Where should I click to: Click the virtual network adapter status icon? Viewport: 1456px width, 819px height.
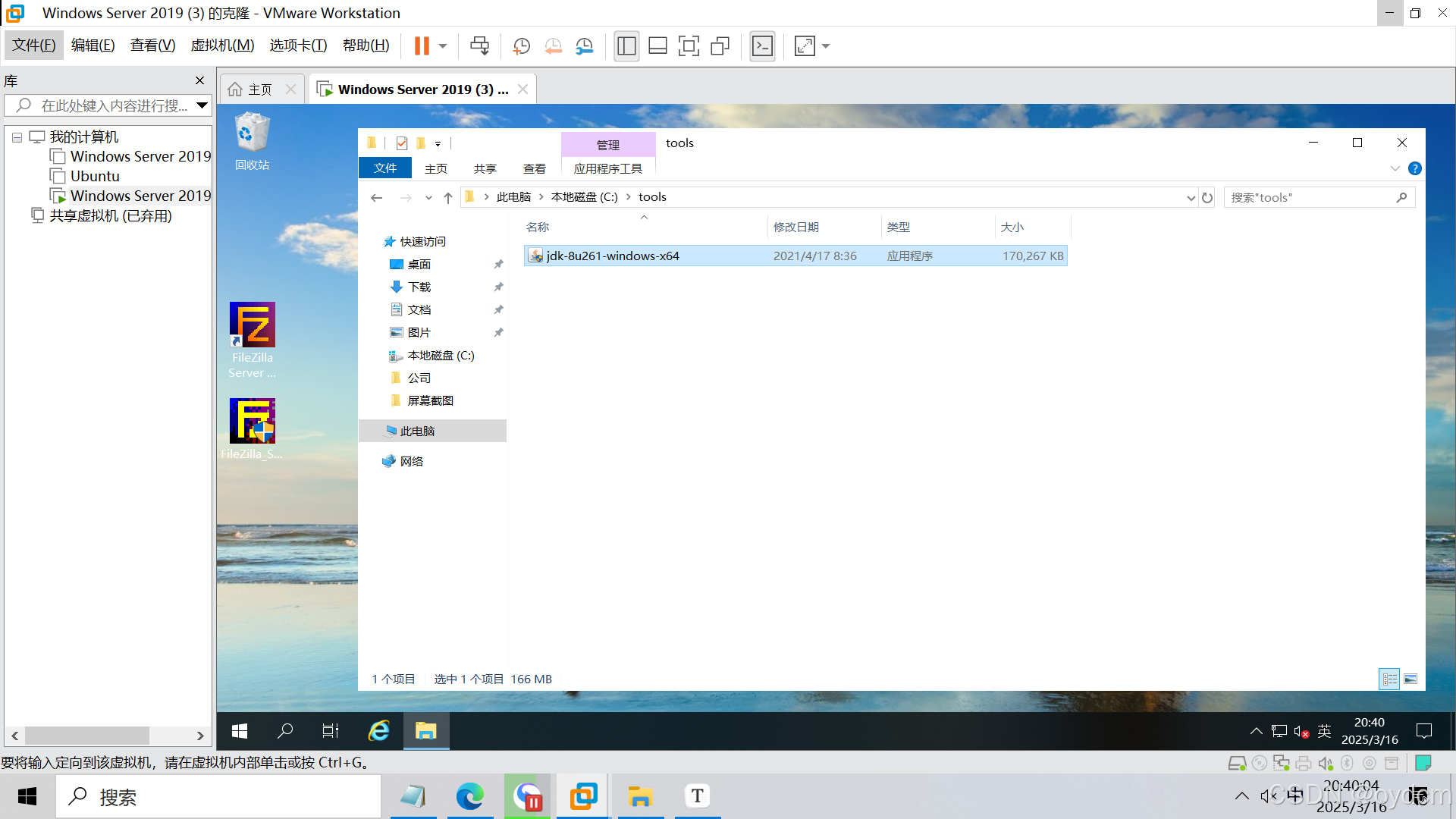pyautogui.click(x=1282, y=763)
